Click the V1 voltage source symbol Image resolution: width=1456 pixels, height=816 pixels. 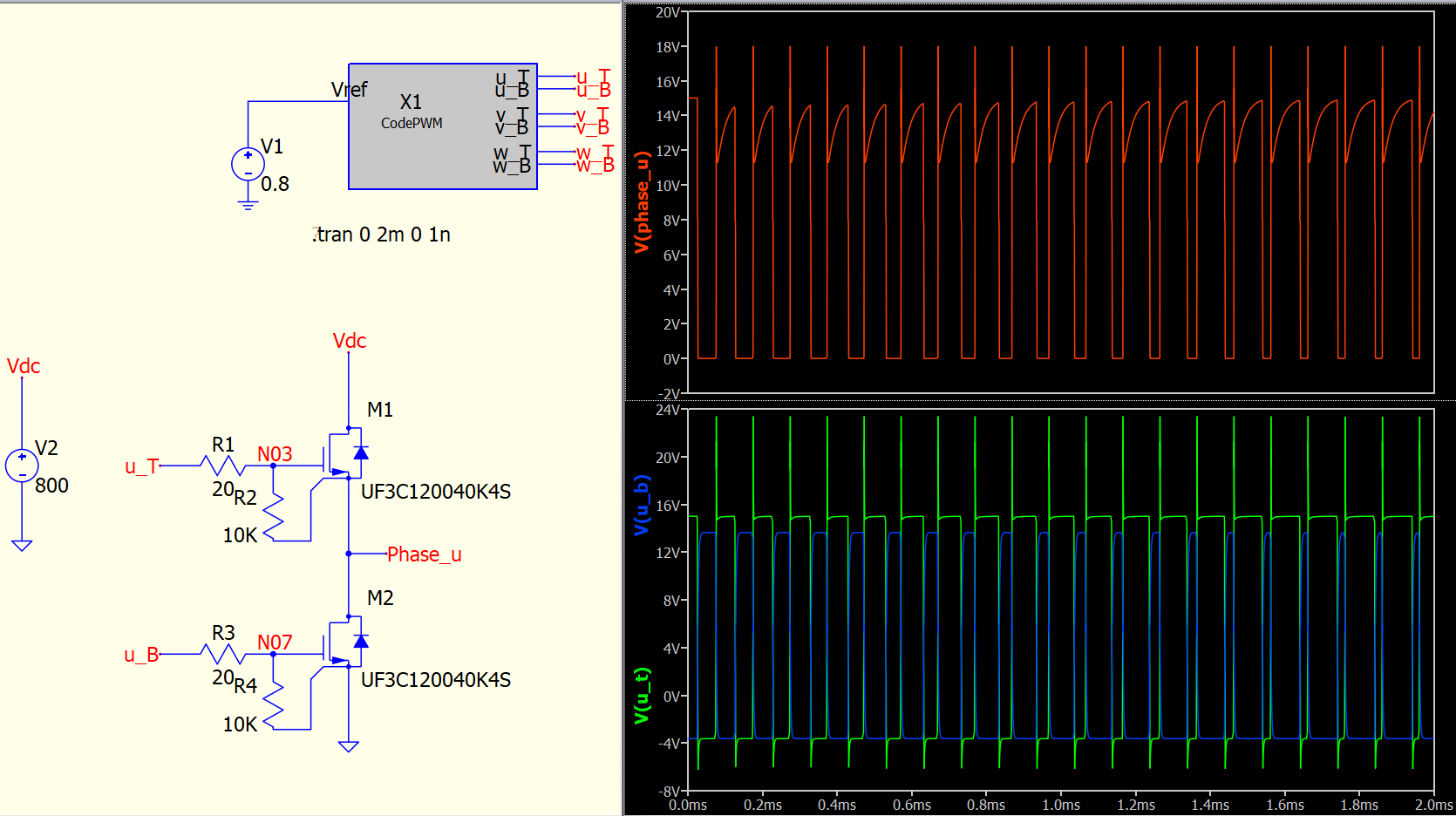[248, 164]
